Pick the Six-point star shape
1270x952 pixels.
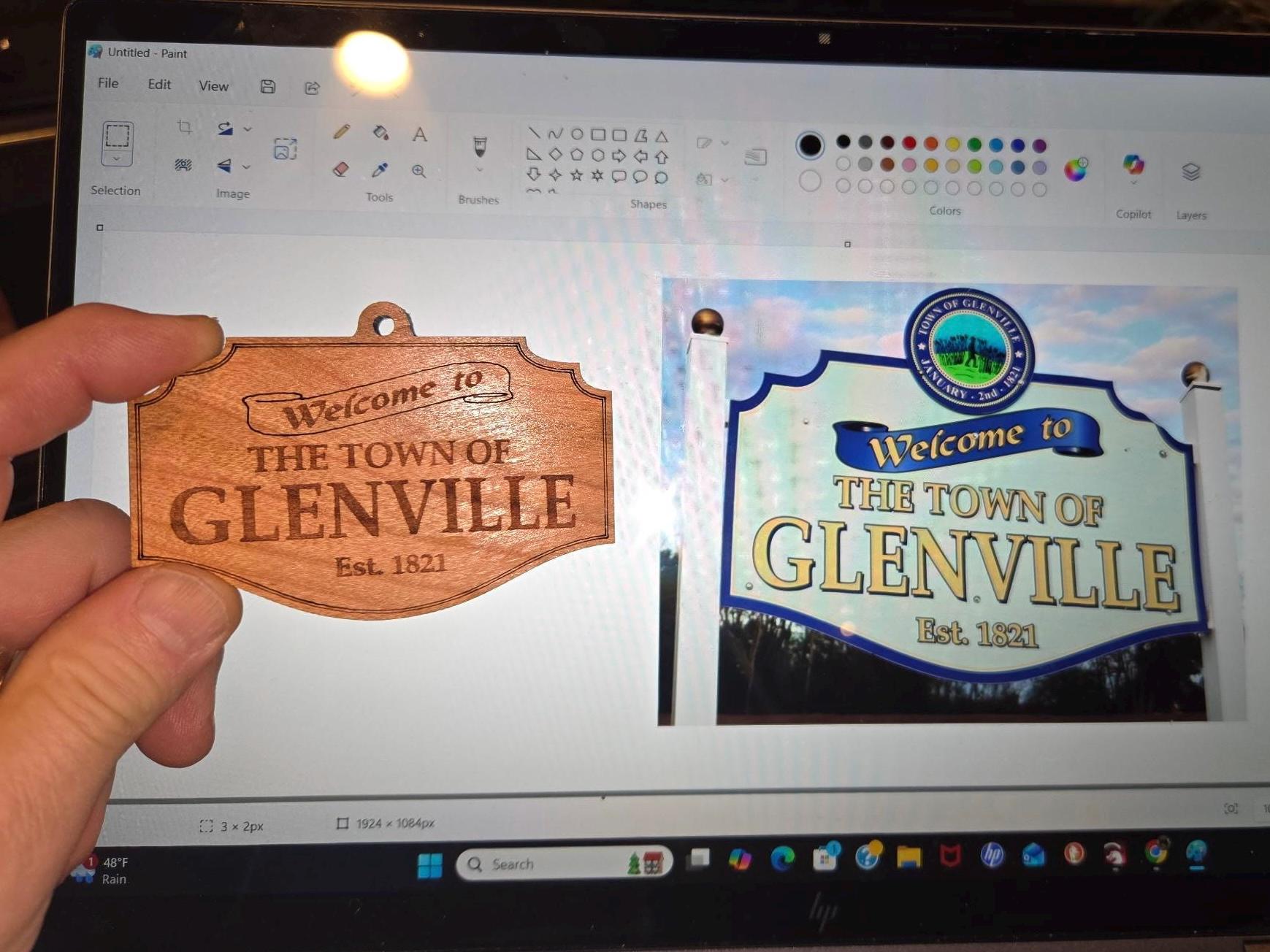(597, 175)
